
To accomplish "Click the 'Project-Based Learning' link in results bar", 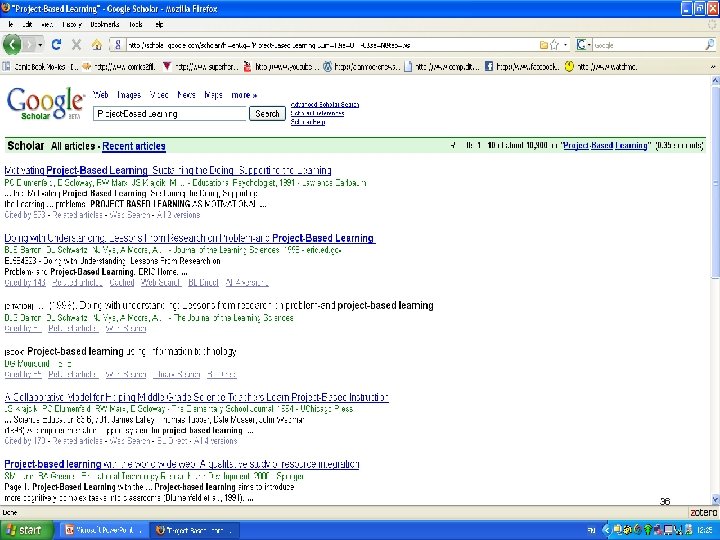I will (x=605, y=146).
